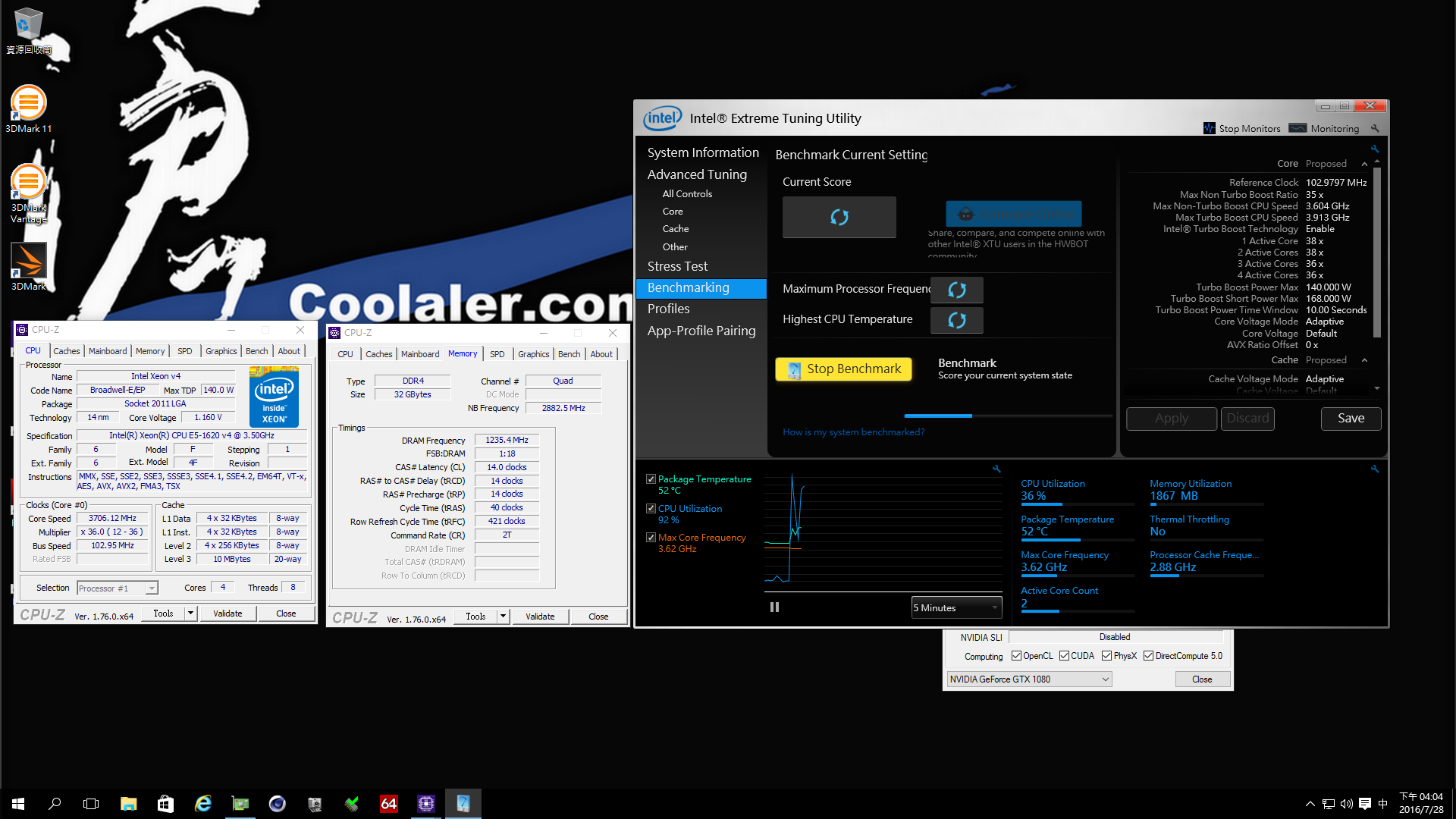1456x819 pixels.
Task: Open 3DMark Vantage desktop shortcut
Action: 28,193
